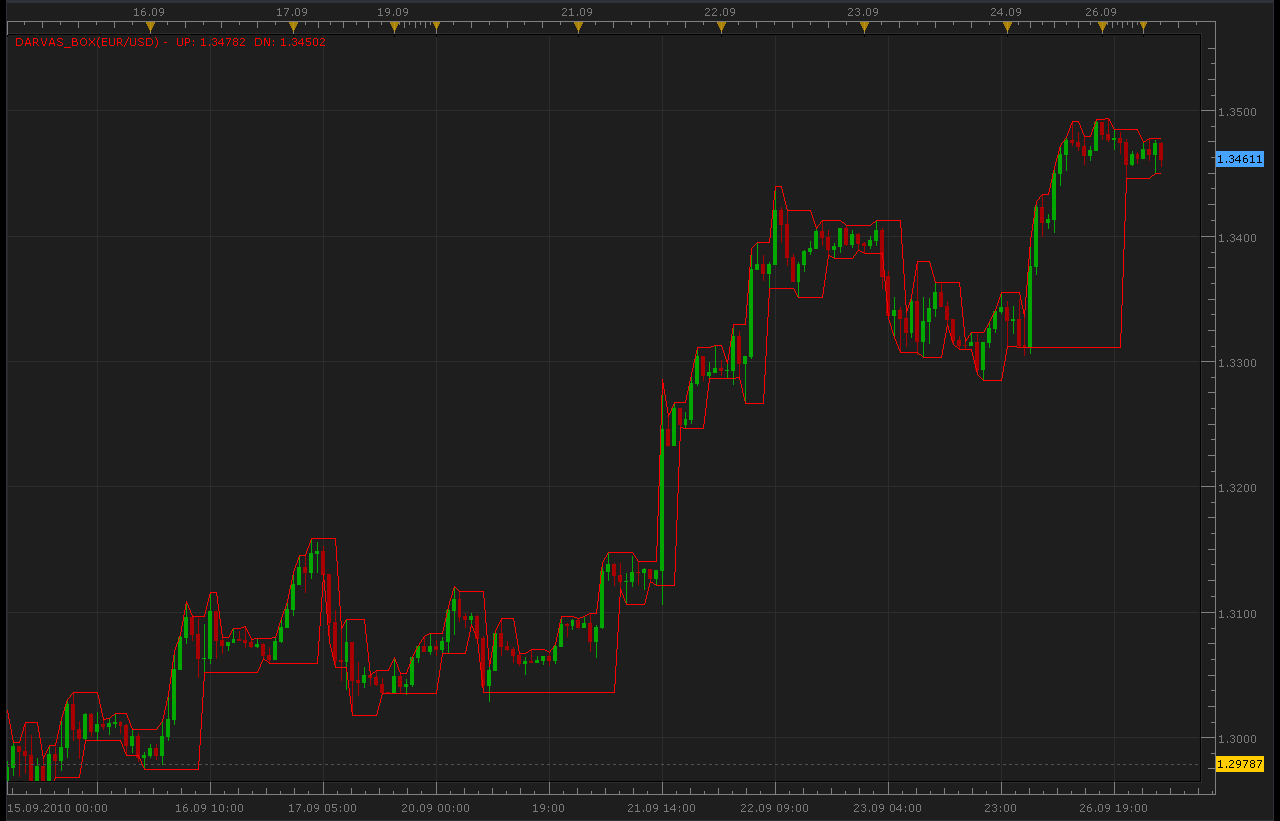Screen dimensions: 1280x821
Task: Click the 21.09 date in top ruler
Action: 577,12
